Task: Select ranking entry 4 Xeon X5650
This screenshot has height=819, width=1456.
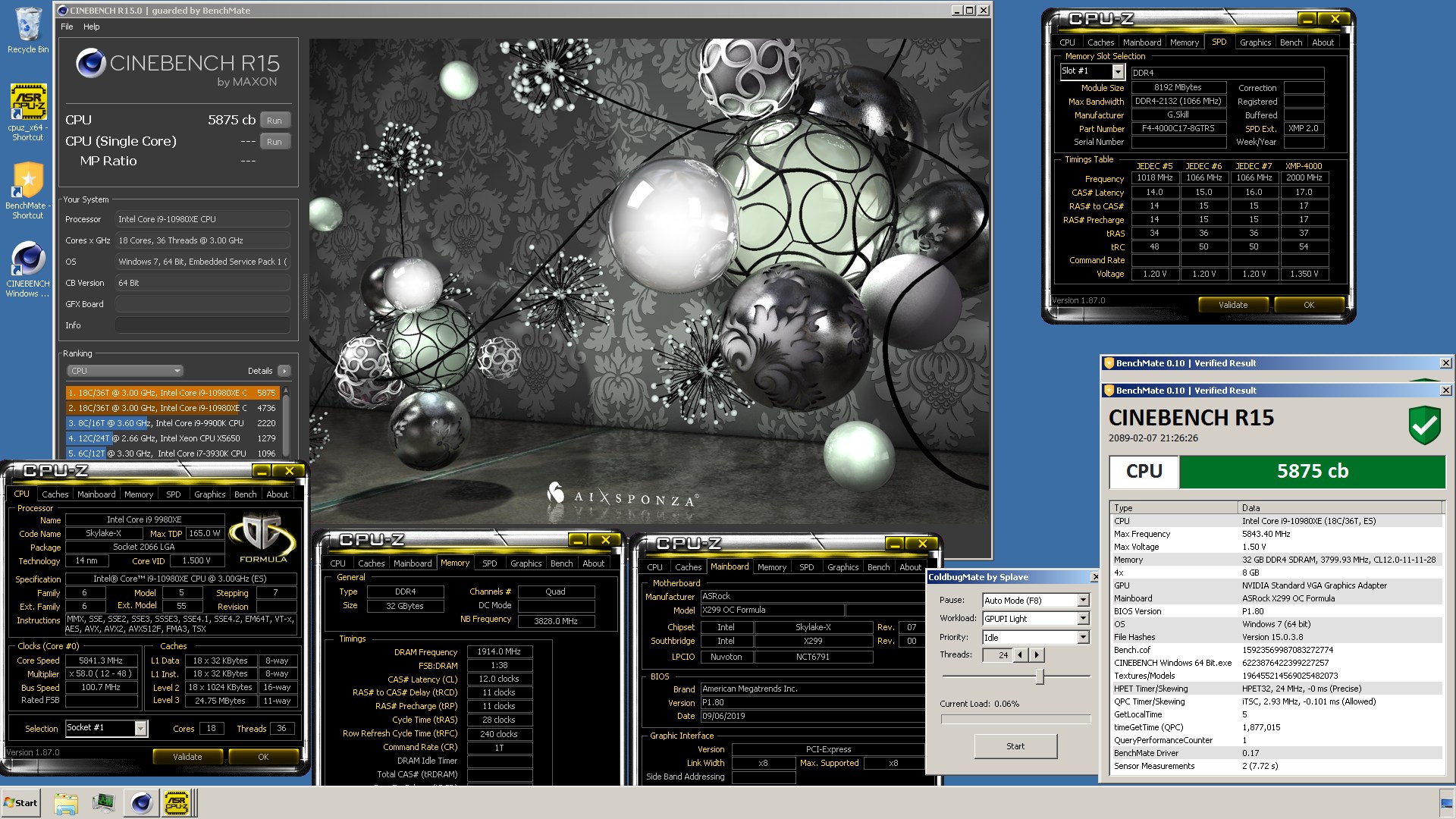Action: click(x=173, y=438)
